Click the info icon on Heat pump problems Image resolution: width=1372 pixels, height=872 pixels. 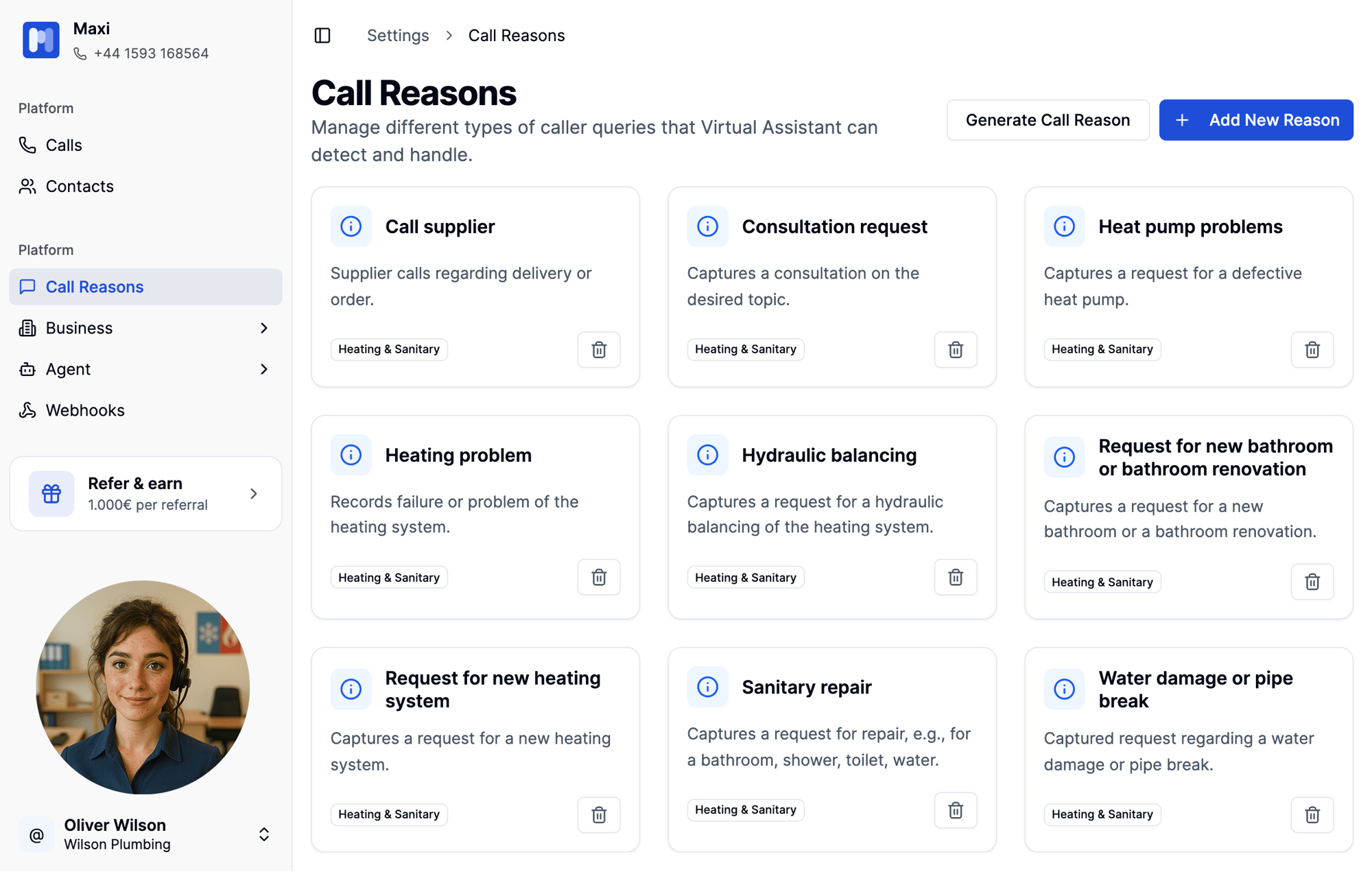click(1064, 226)
